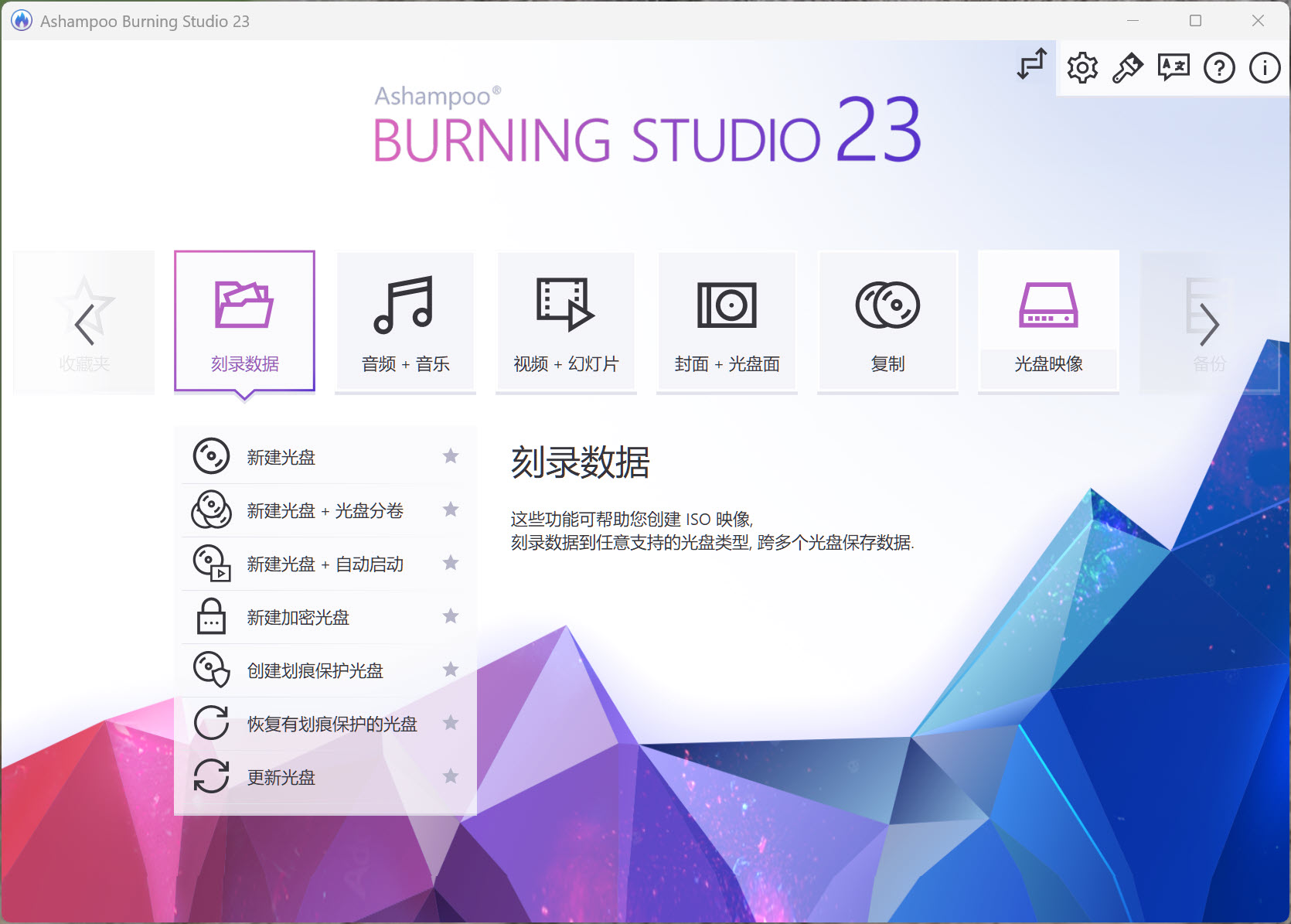Open the 音频 + 音乐 module
1291x924 pixels.
404,321
